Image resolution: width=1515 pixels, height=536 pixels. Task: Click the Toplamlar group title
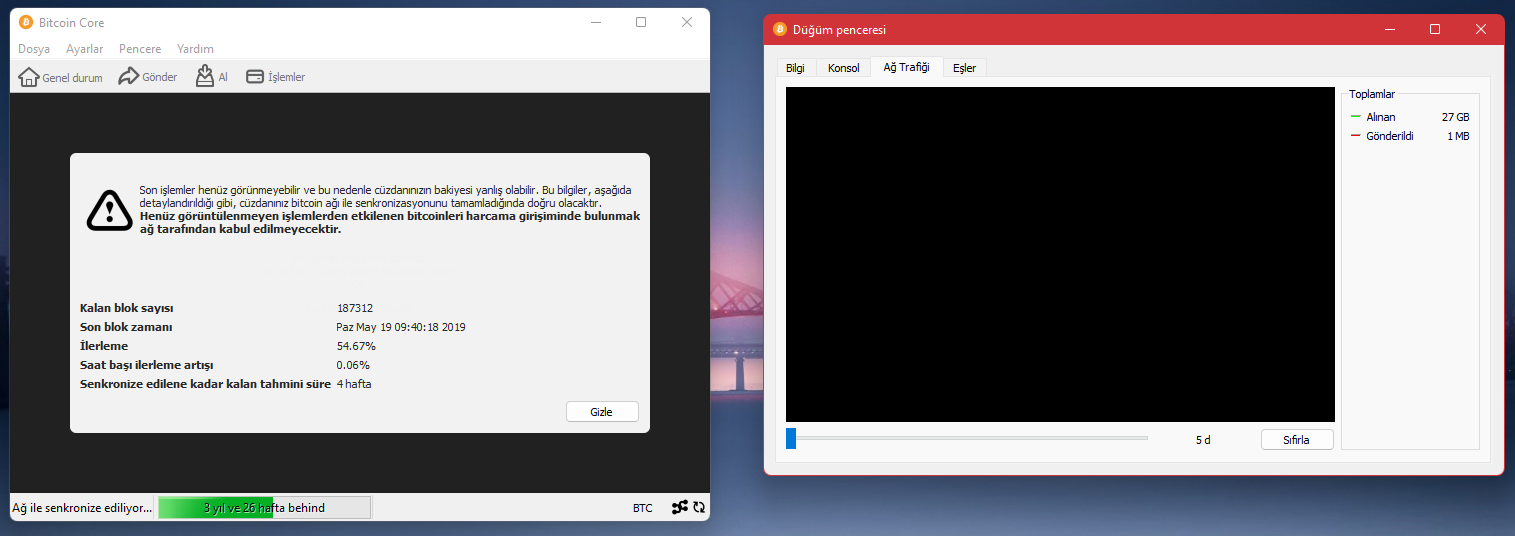1372,94
